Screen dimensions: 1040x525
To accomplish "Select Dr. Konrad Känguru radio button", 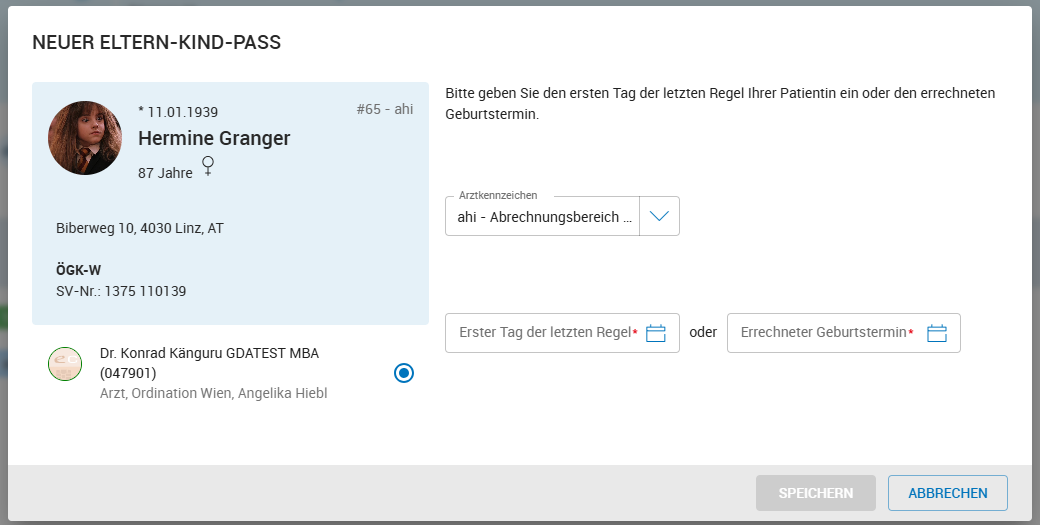I will [x=403, y=373].
